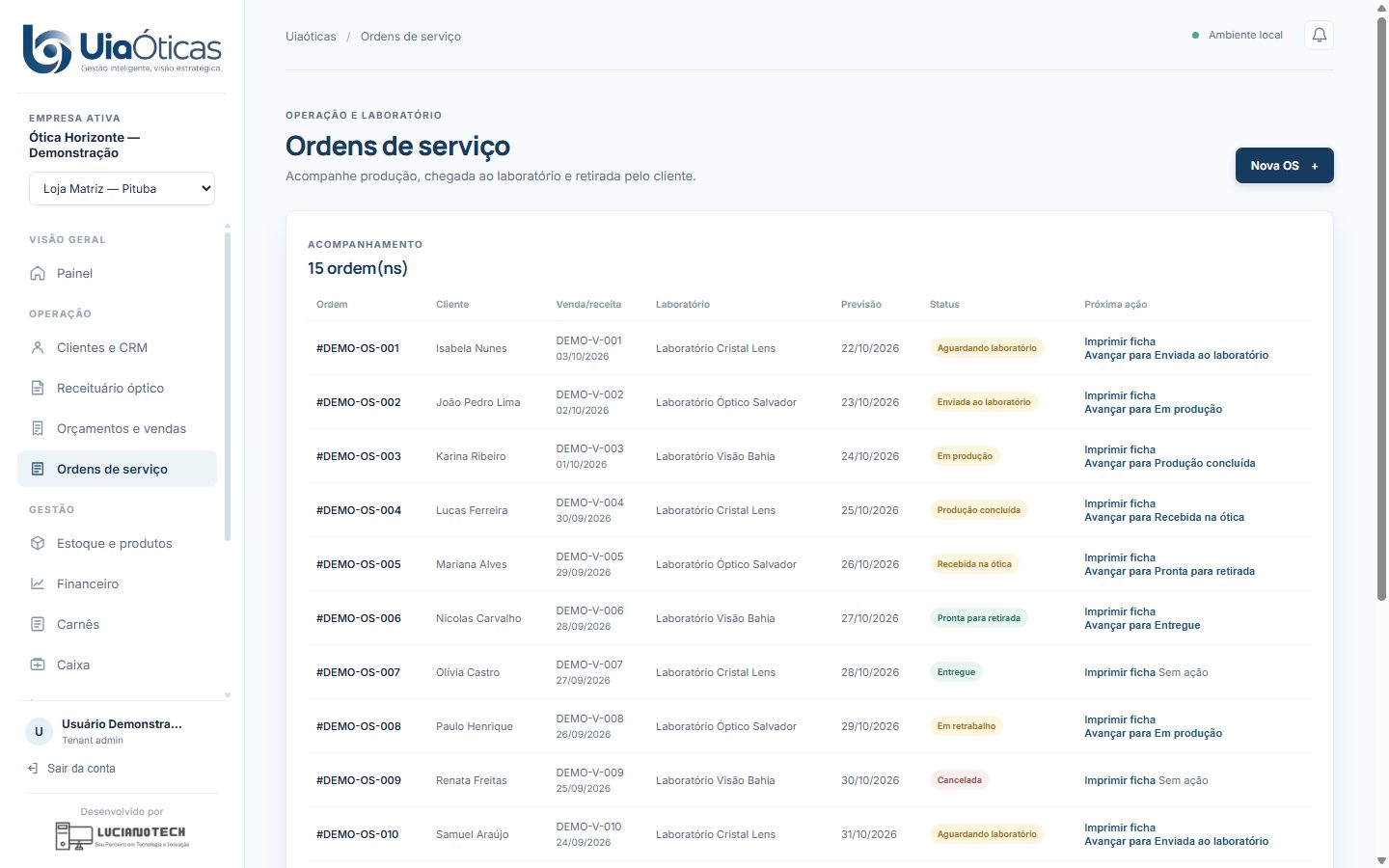Image resolution: width=1389 pixels, height=868 pixels.
Task: Click the Clientes e CRM person icon
Action: tap(38, 348)
